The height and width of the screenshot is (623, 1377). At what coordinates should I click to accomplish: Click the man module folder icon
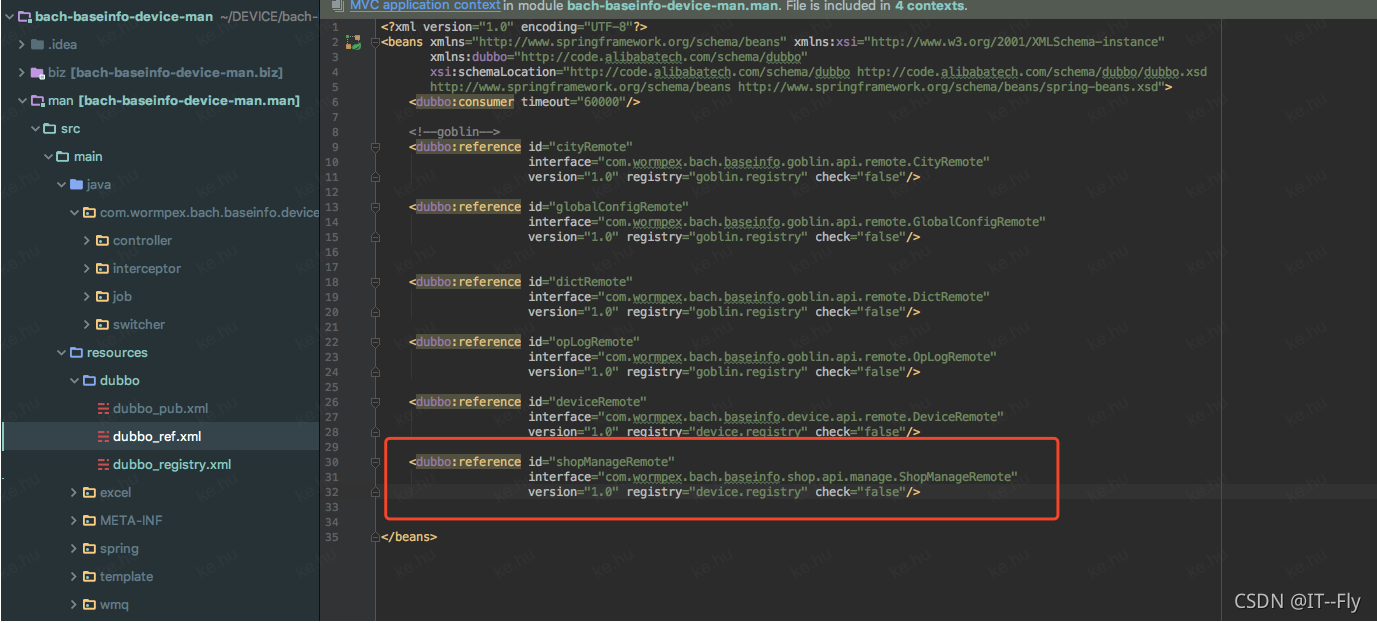38,101
